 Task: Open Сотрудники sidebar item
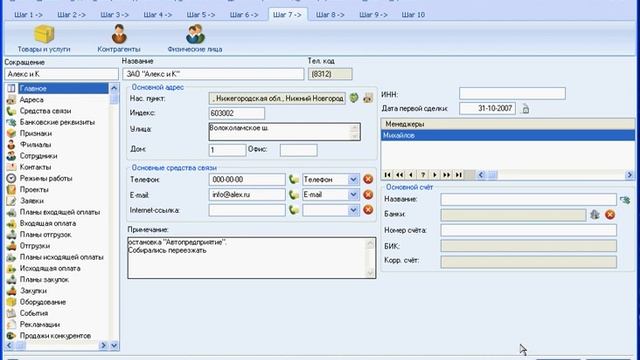pyautogui.click(x=38, y=156)
